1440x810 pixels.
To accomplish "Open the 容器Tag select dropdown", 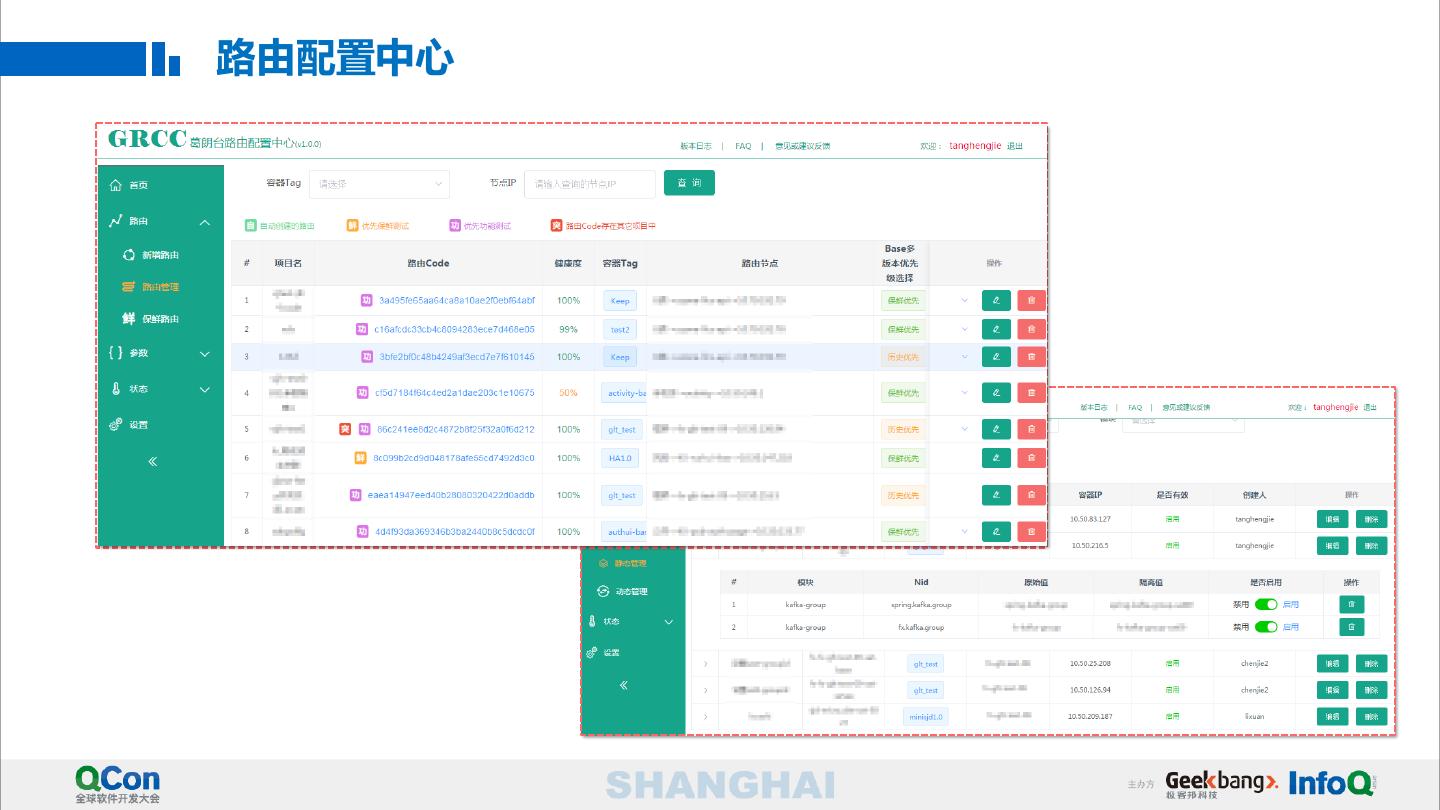I will (379, 184).
